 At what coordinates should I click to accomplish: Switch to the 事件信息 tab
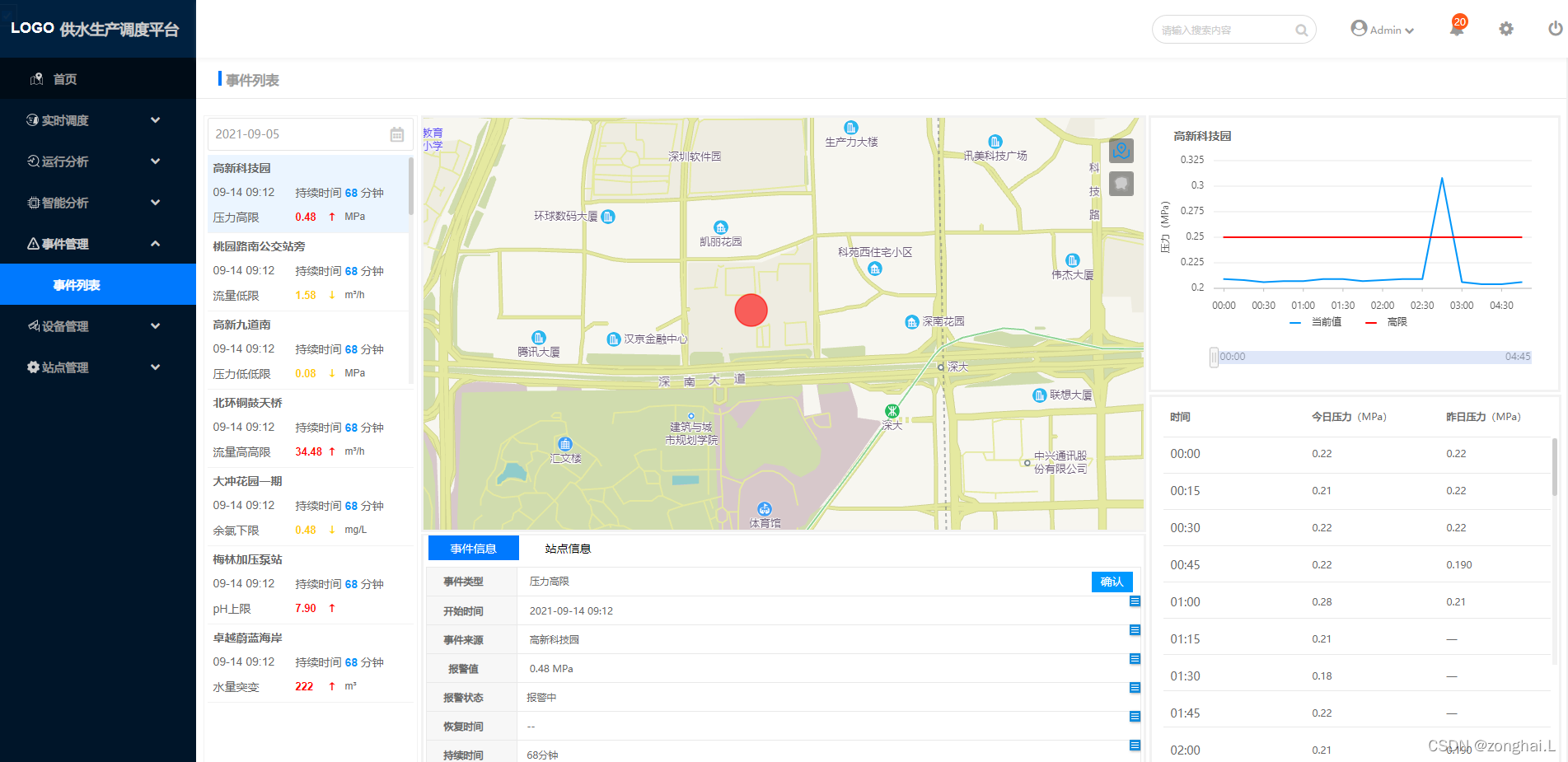[474, 549]
